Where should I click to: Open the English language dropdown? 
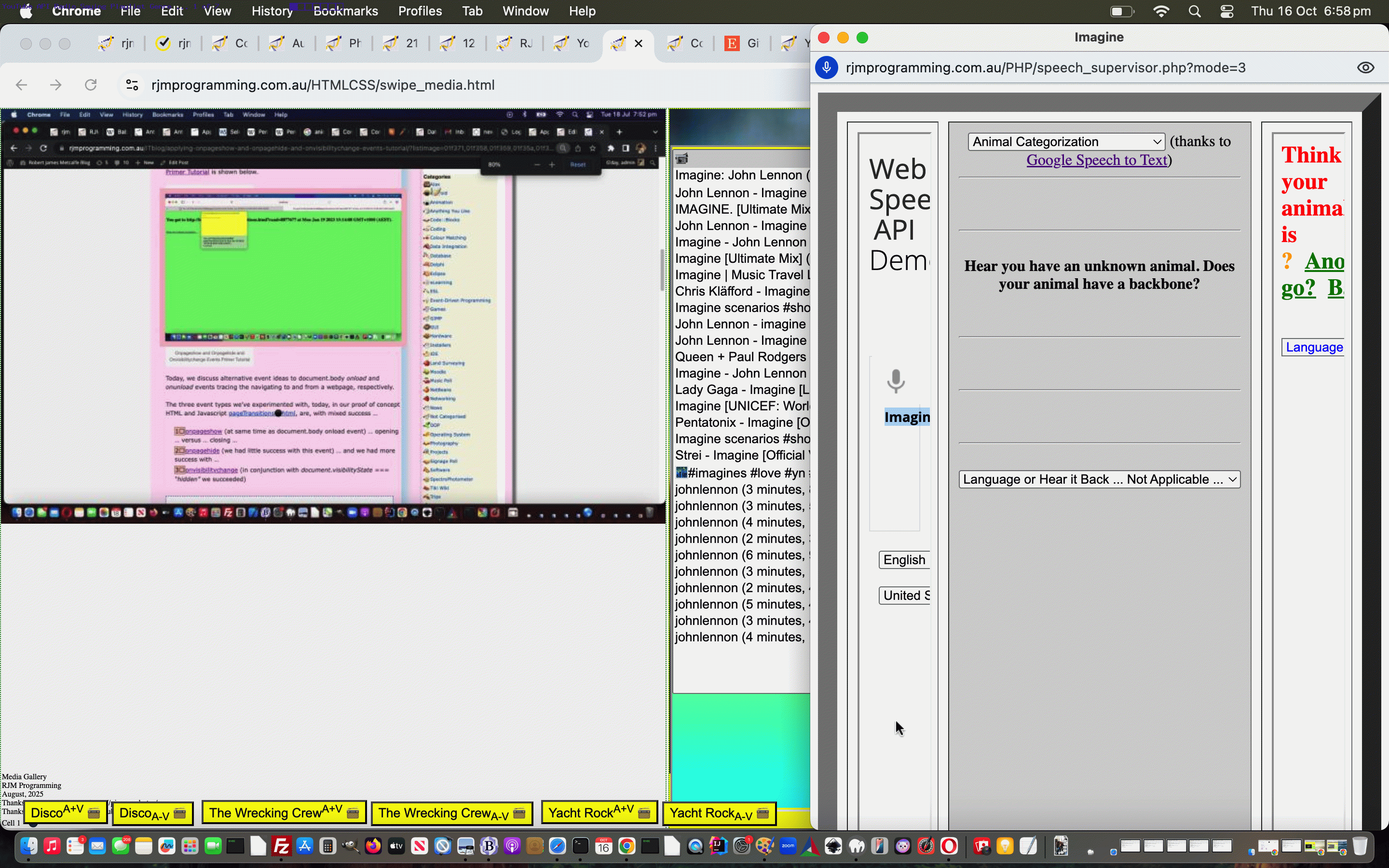tap(904, 560)
